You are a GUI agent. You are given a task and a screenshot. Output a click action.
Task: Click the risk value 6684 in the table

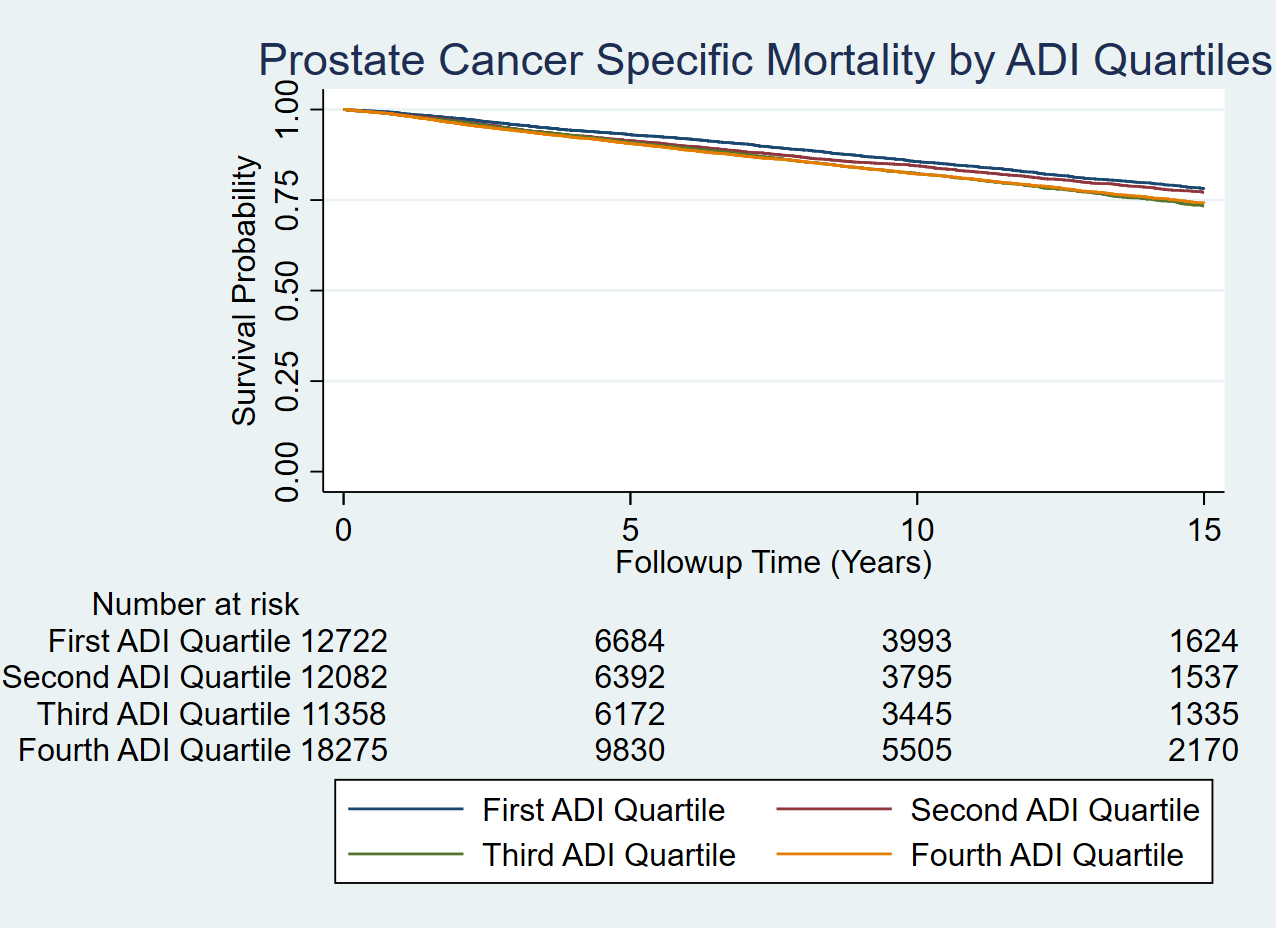(629, 641)
